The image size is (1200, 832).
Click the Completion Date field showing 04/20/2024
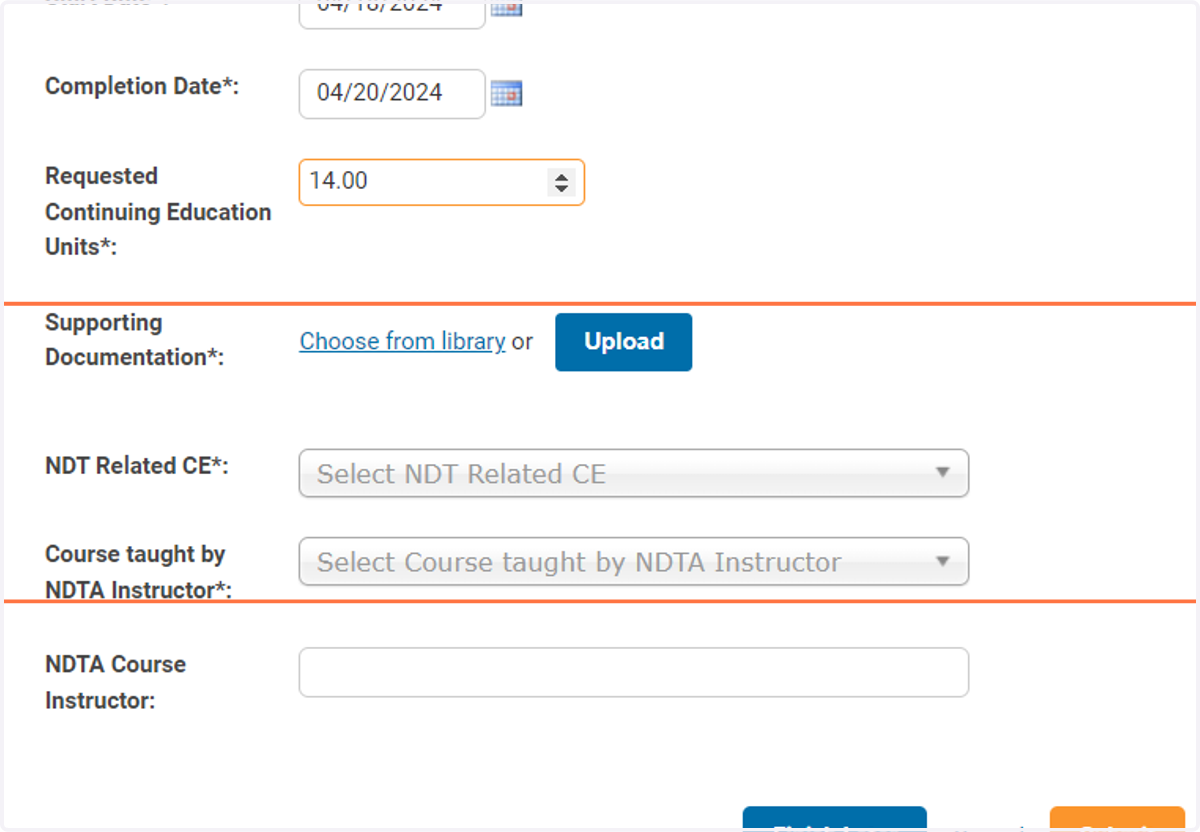tap(392, 93)
